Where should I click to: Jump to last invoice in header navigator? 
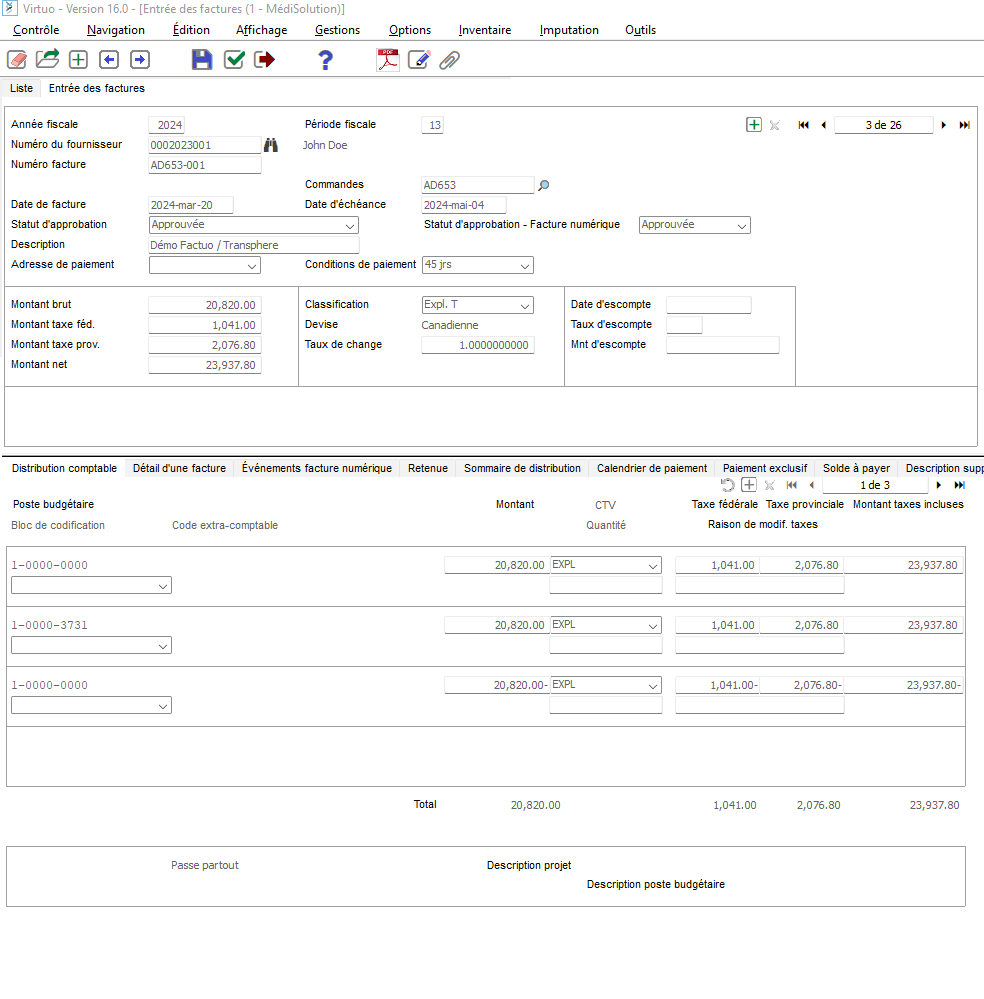coord(965,125)
